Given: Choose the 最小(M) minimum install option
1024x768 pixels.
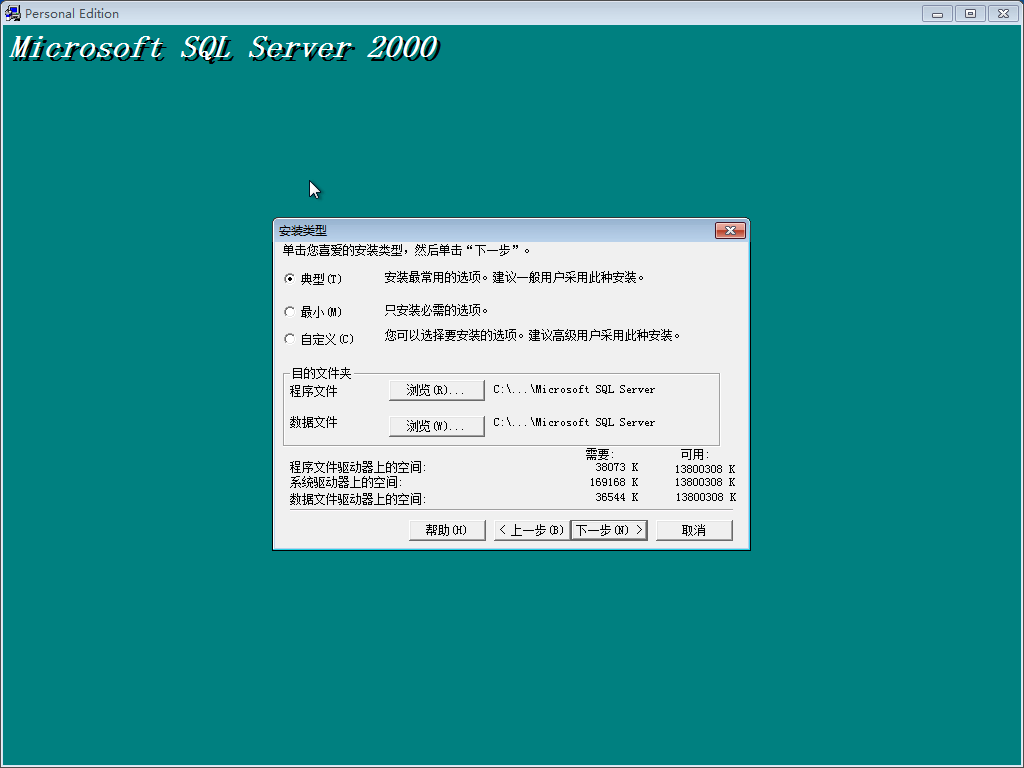Looking at the screenshot, I should click(290, 312).
